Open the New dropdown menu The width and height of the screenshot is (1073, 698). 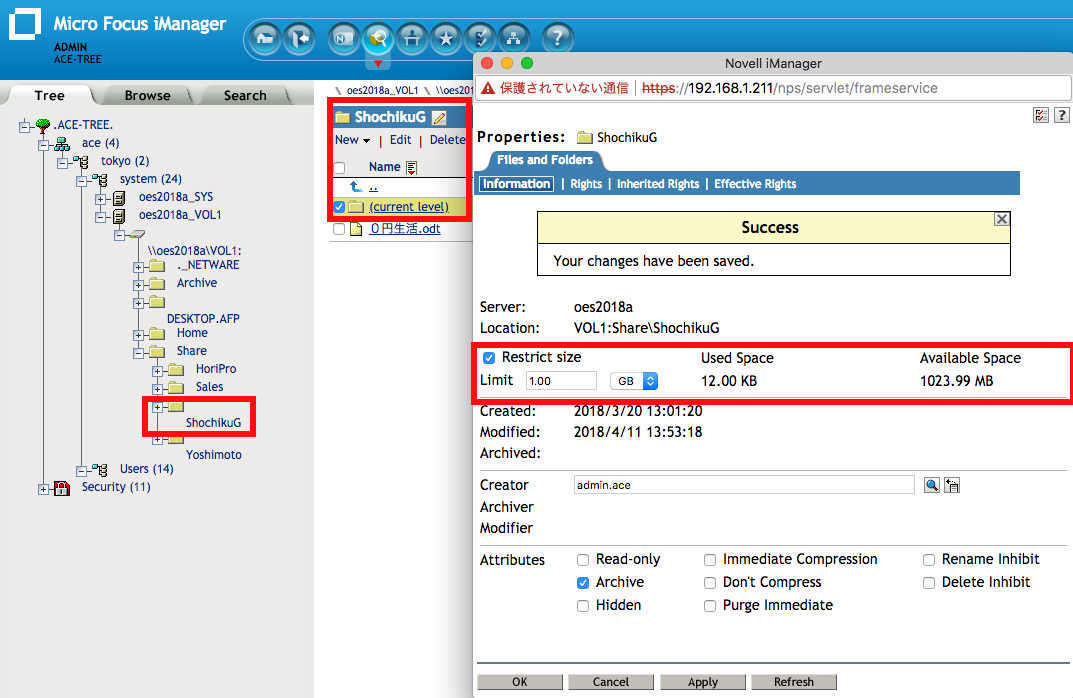pos(352,140)
